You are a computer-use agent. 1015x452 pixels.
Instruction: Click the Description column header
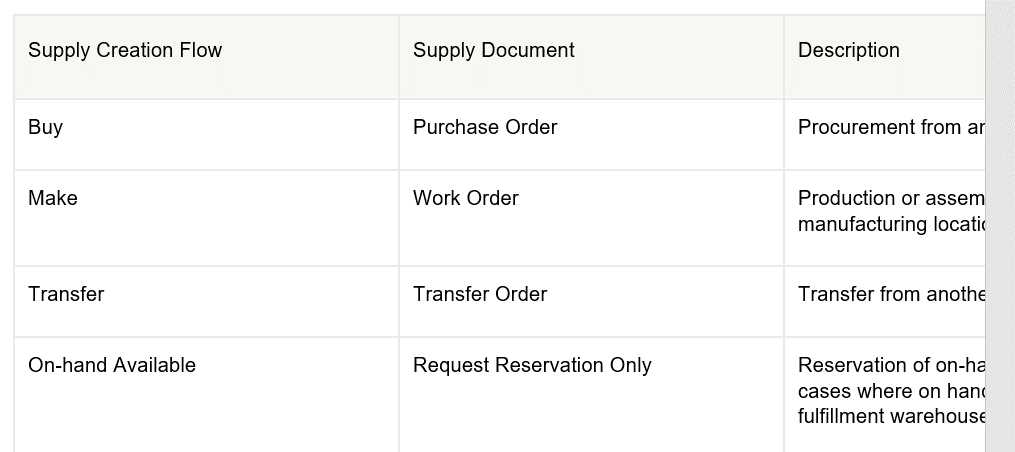(x=849, y=51)
